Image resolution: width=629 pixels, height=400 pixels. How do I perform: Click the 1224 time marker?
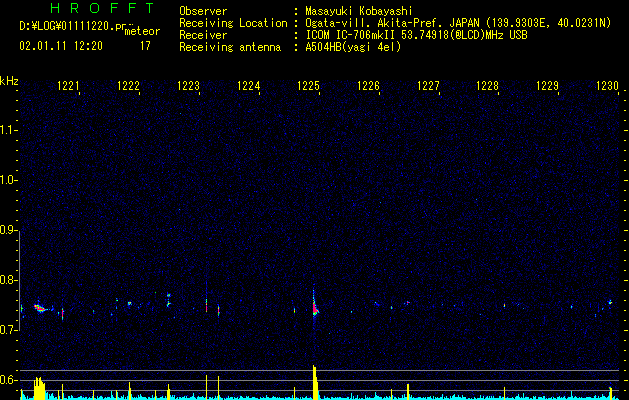pos(248,86)
